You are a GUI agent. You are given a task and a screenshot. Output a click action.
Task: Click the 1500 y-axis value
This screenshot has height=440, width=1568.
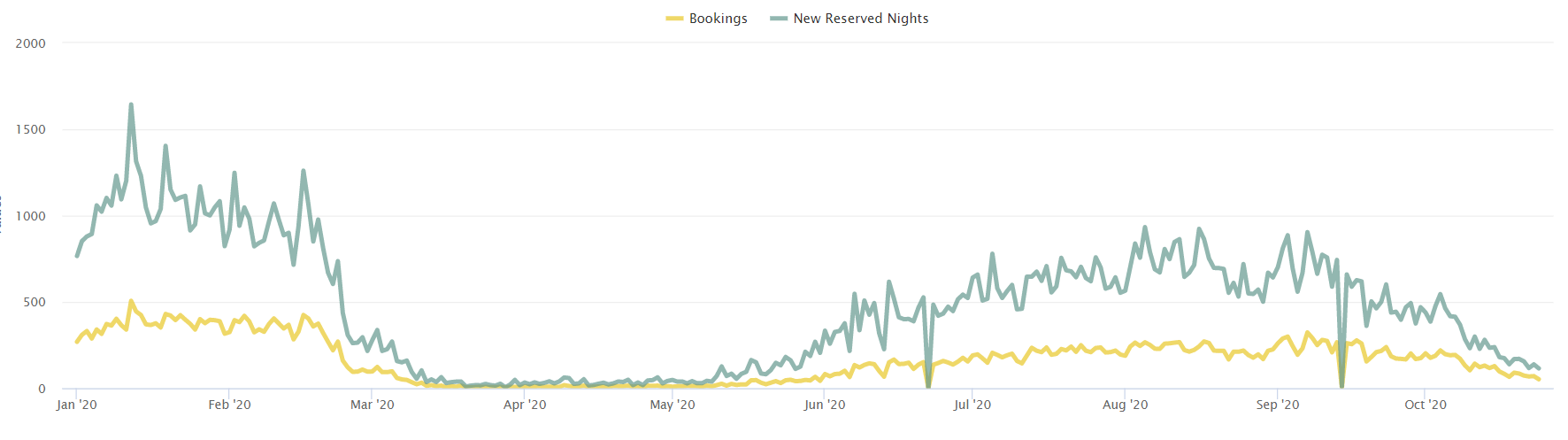(x=31, y=129)
